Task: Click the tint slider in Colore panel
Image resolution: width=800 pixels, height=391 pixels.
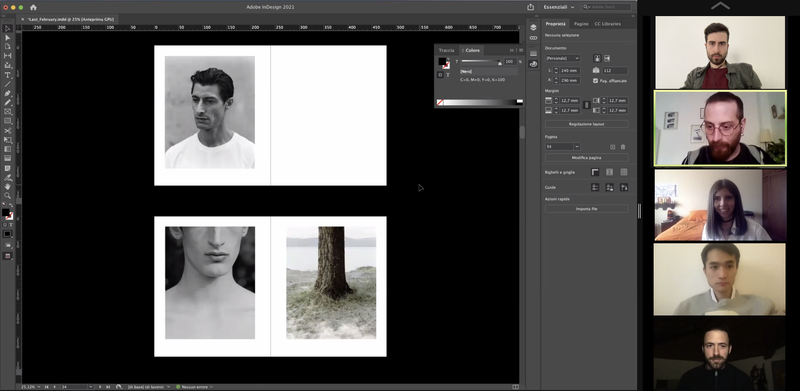Action: pyautogui.click(x=481, y=62)
